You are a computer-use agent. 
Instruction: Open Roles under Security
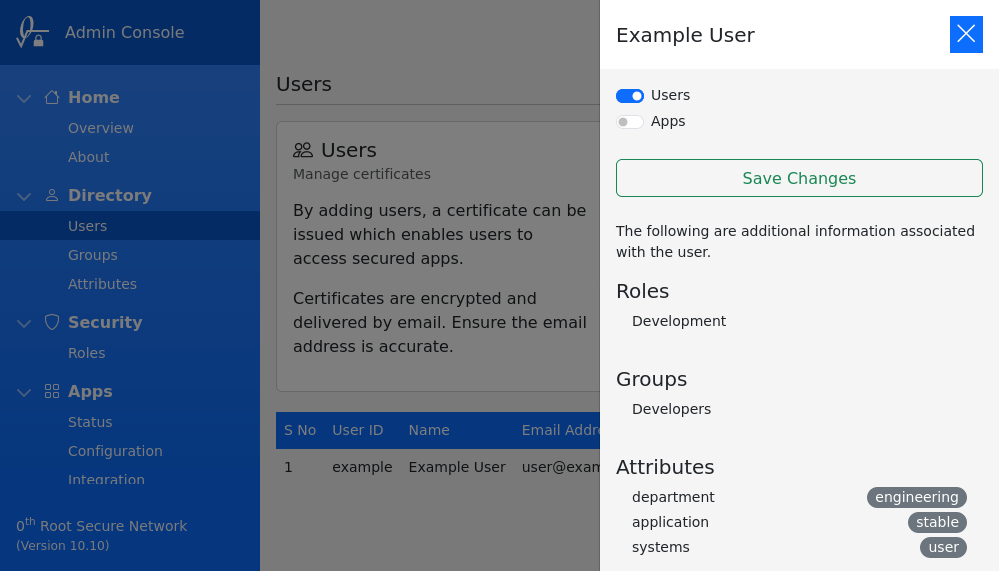(x=86, y=353)
